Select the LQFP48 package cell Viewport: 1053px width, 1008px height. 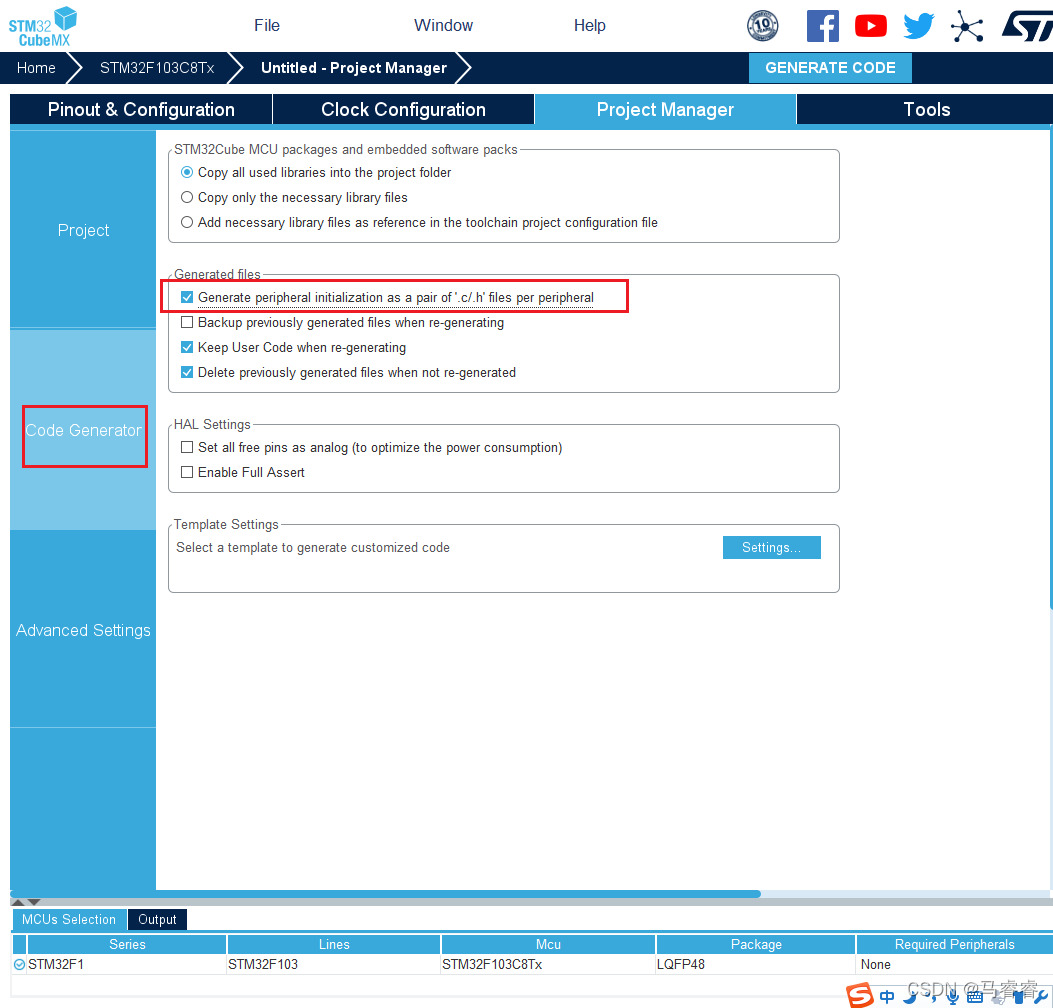pyautogui.click(x=756, y=964)
